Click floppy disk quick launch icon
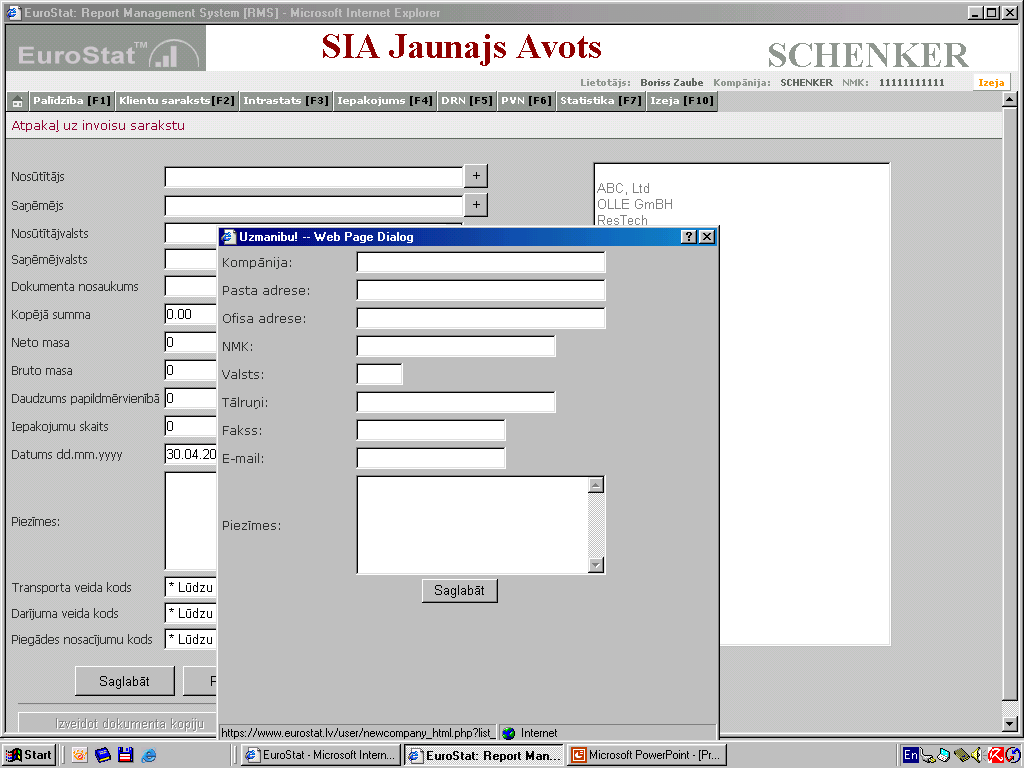Image resolution: width=1024 pixels, height=768 pixels. [125, 756]
